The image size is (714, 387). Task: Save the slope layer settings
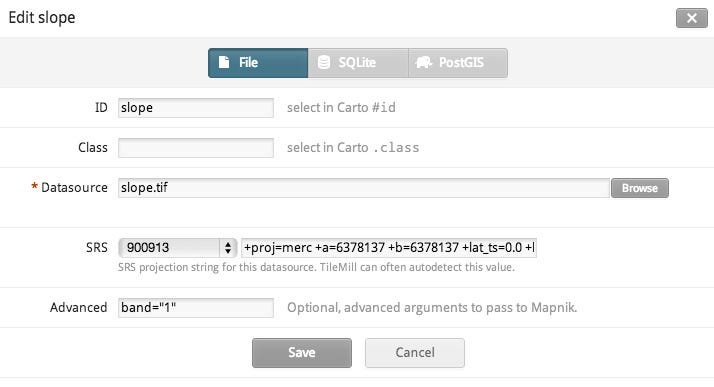302,353
